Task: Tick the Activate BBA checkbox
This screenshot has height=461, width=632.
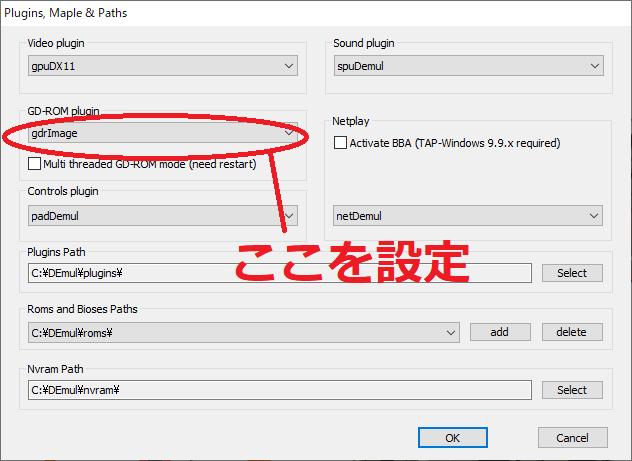Action: 340,143
